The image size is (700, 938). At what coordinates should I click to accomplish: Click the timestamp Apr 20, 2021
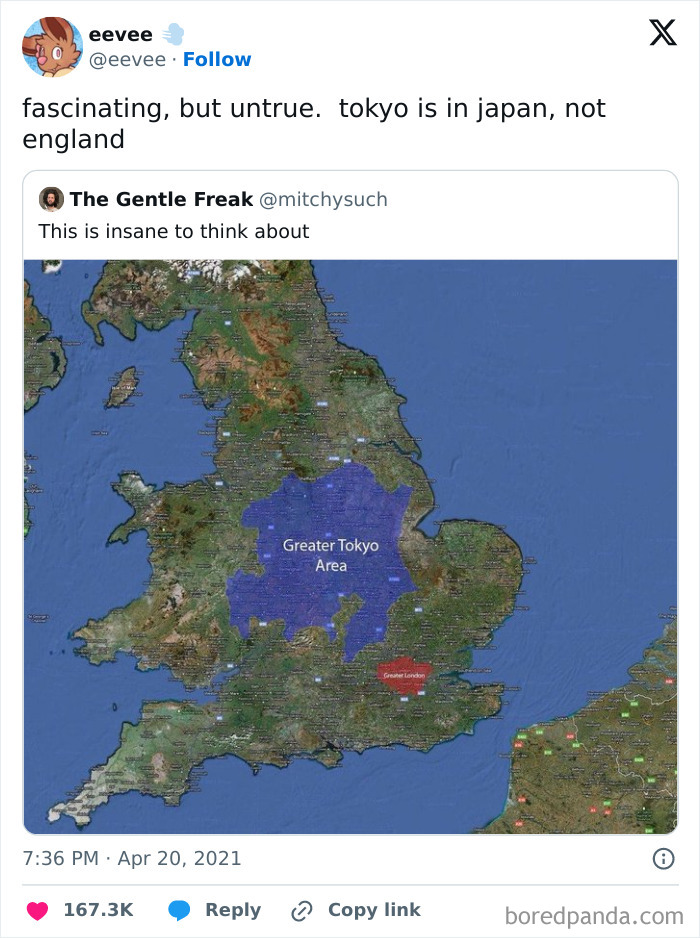tap(130, 857)
